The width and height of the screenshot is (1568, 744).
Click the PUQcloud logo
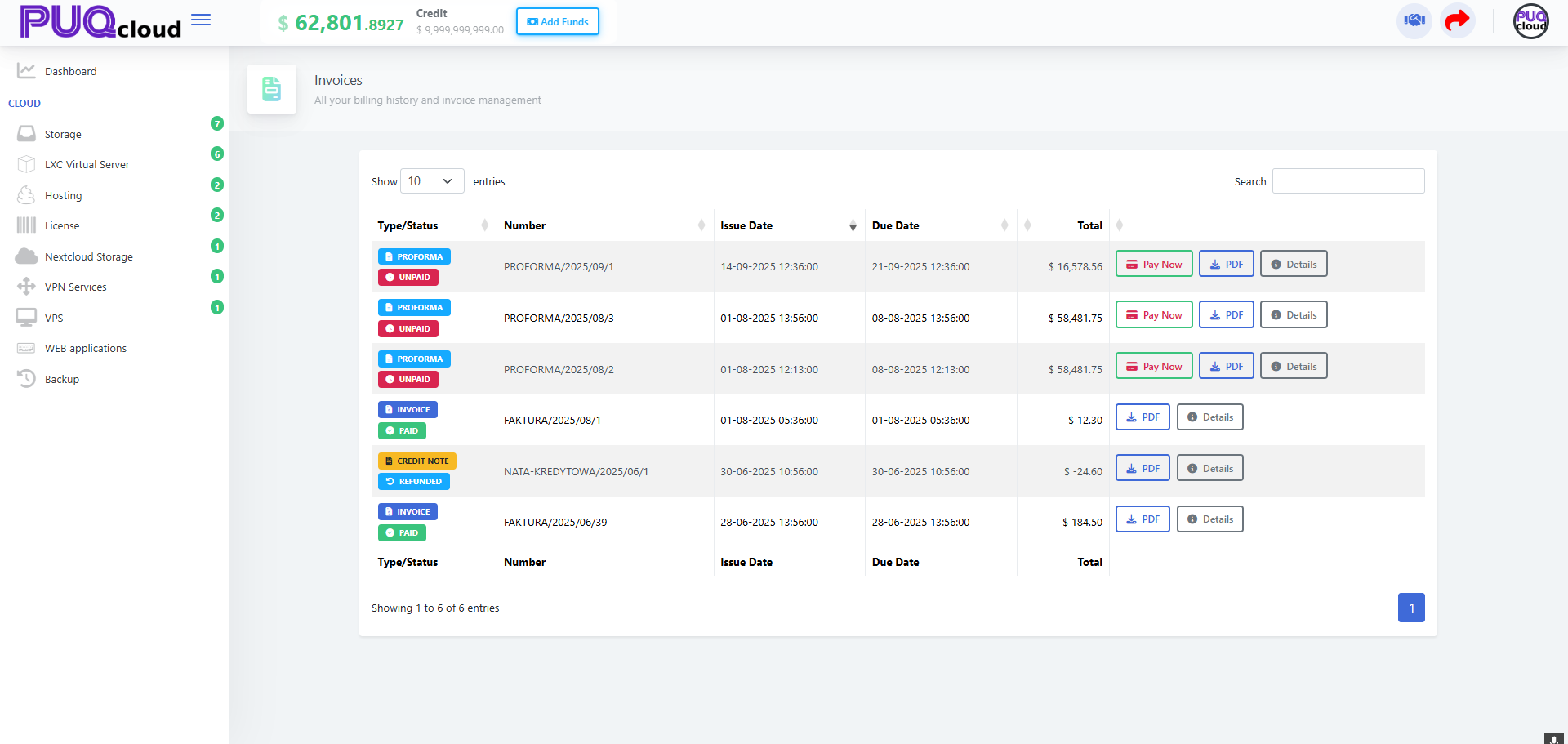100,22
